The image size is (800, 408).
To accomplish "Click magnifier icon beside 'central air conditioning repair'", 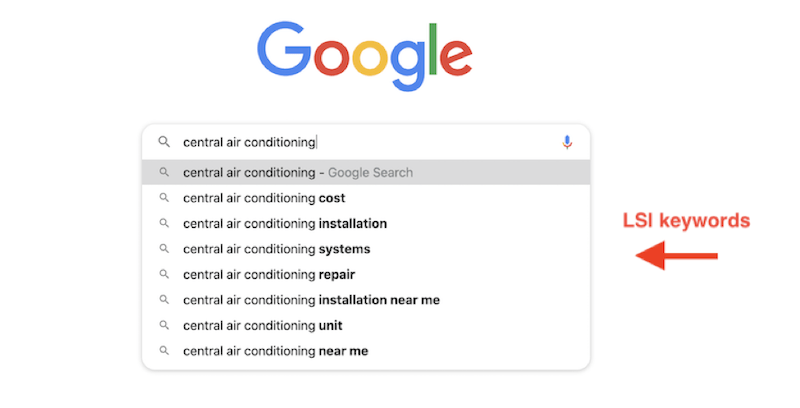I will tap(164, 274).
